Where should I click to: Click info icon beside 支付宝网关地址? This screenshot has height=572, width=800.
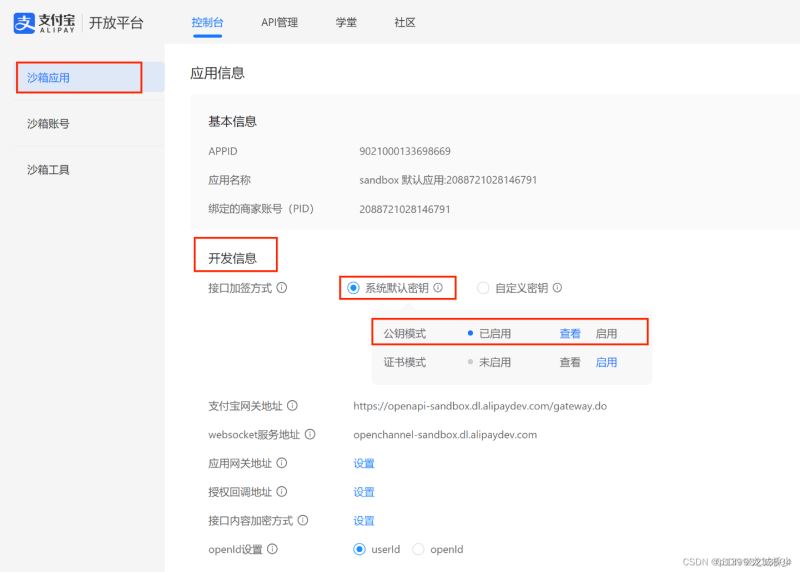[x=292, y=406]
